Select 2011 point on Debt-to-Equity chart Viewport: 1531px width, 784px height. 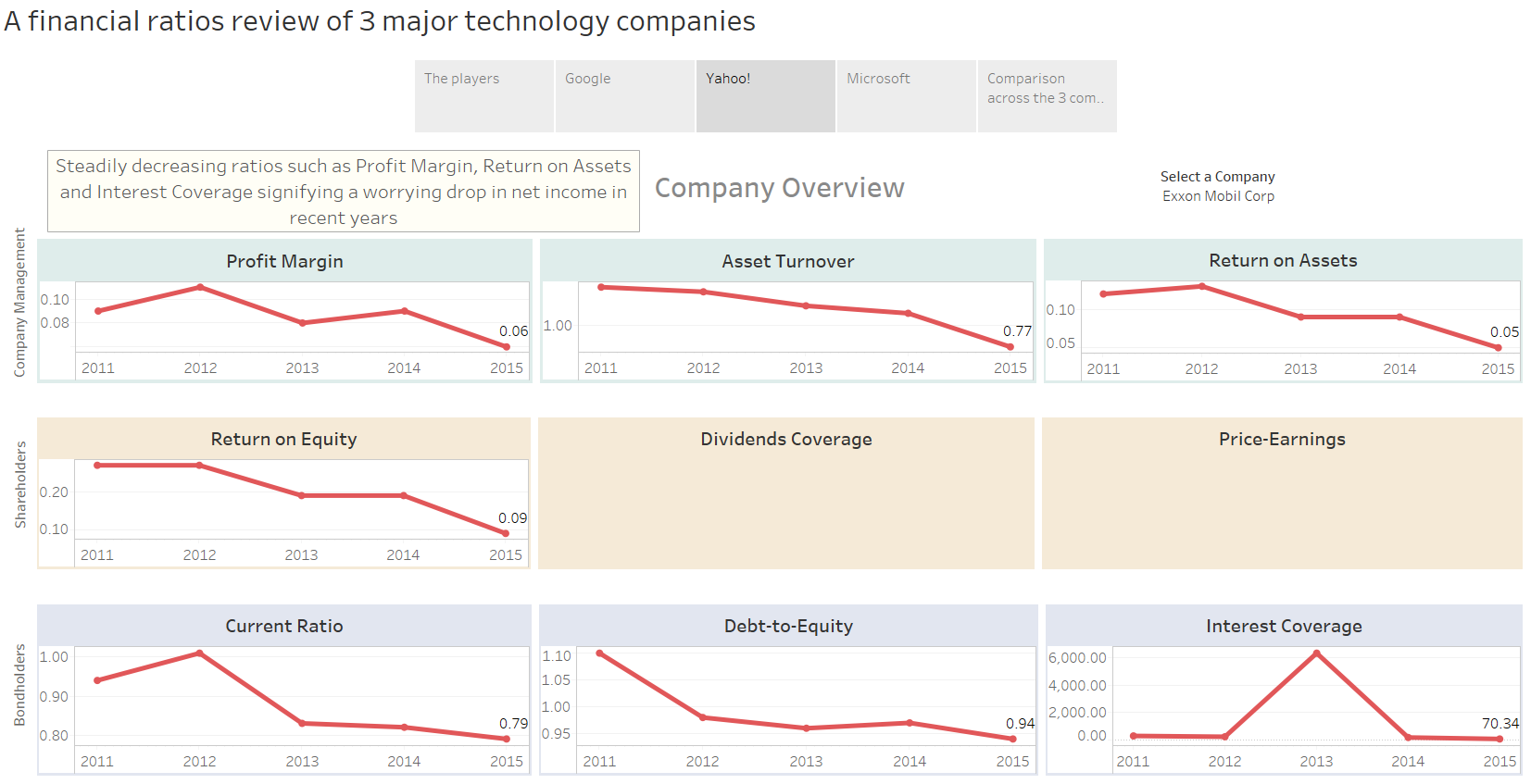tap(600, 653)
